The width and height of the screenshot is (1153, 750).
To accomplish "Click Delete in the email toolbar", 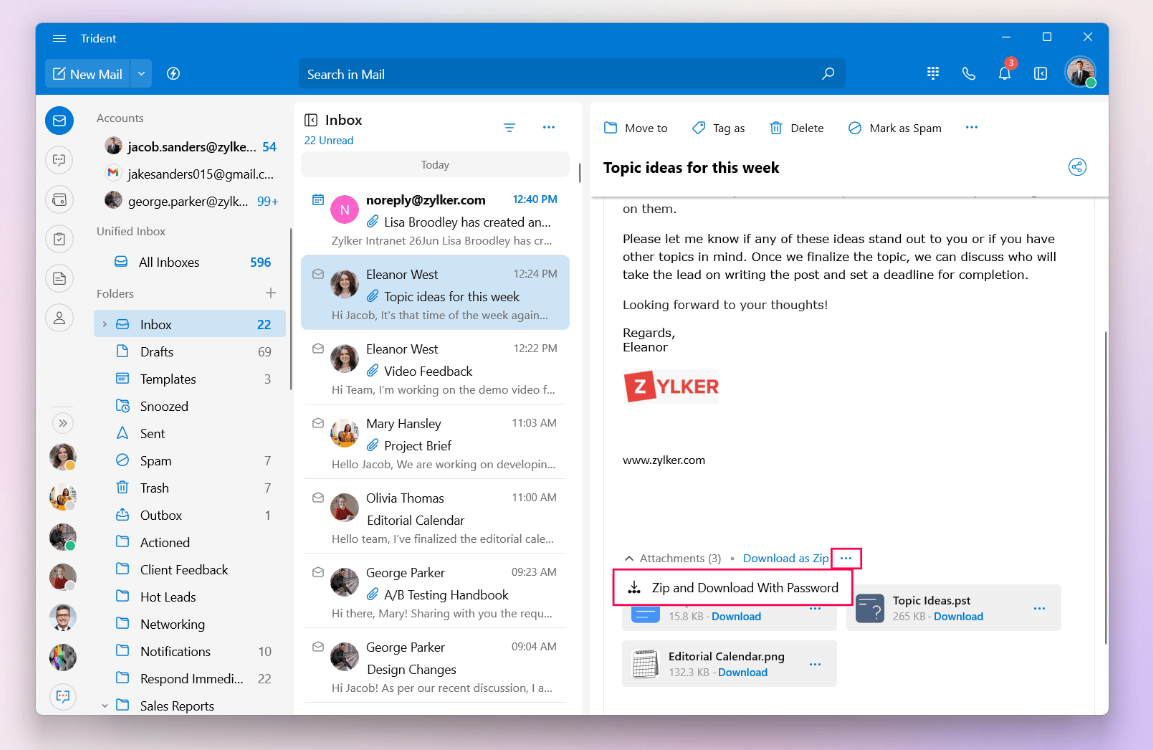I will click(x=796, y=128).
